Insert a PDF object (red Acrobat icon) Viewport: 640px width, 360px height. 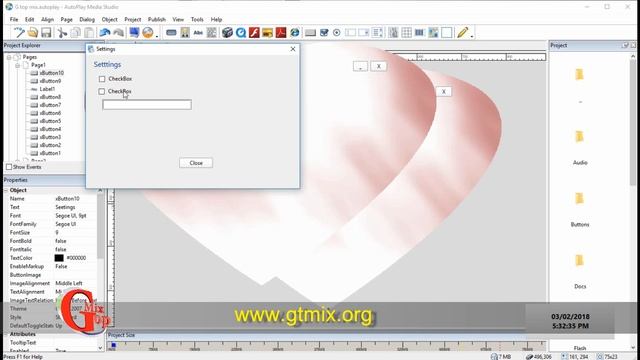(281, 33)
